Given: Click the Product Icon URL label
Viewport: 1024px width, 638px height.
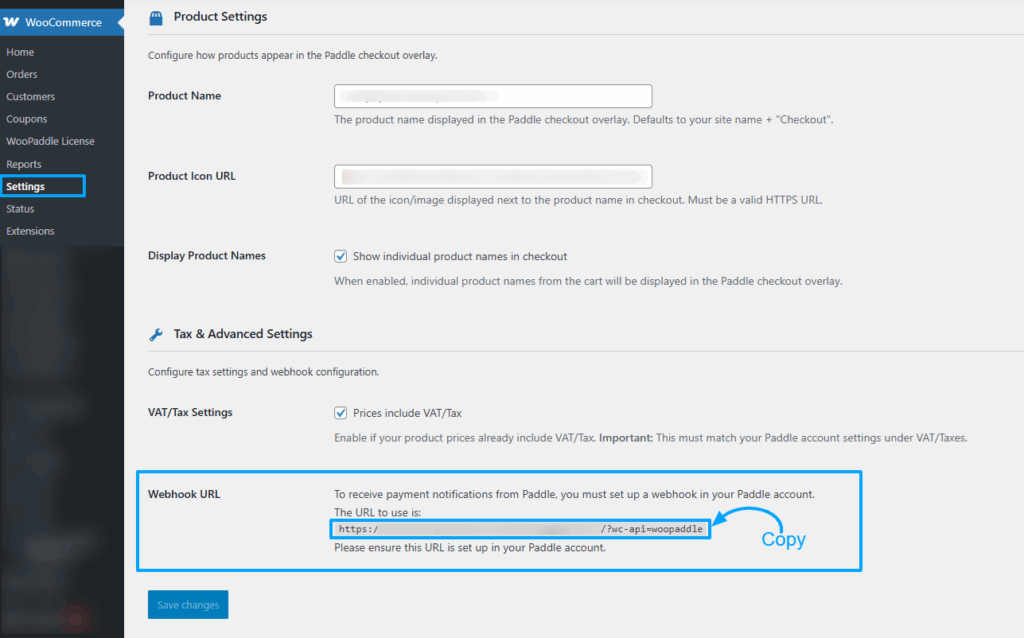Looking at the screenshot, I should (x=192, y=176).
